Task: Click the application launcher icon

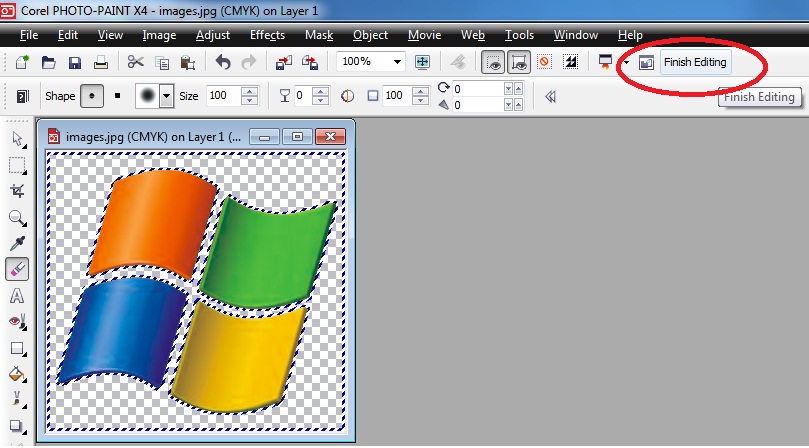Action: 605,62
